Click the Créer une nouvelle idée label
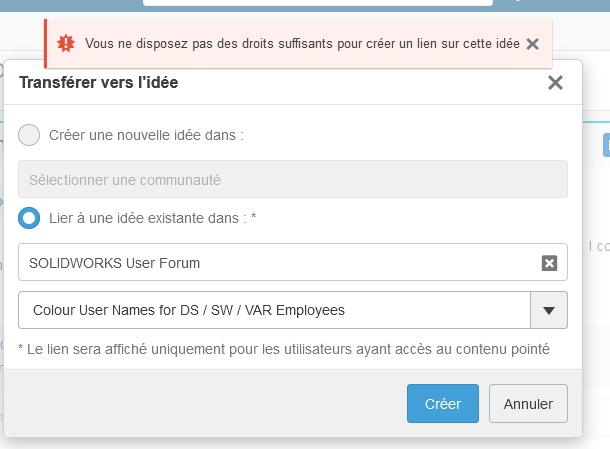This screenshot has height=449, width=610. [146, 135]
